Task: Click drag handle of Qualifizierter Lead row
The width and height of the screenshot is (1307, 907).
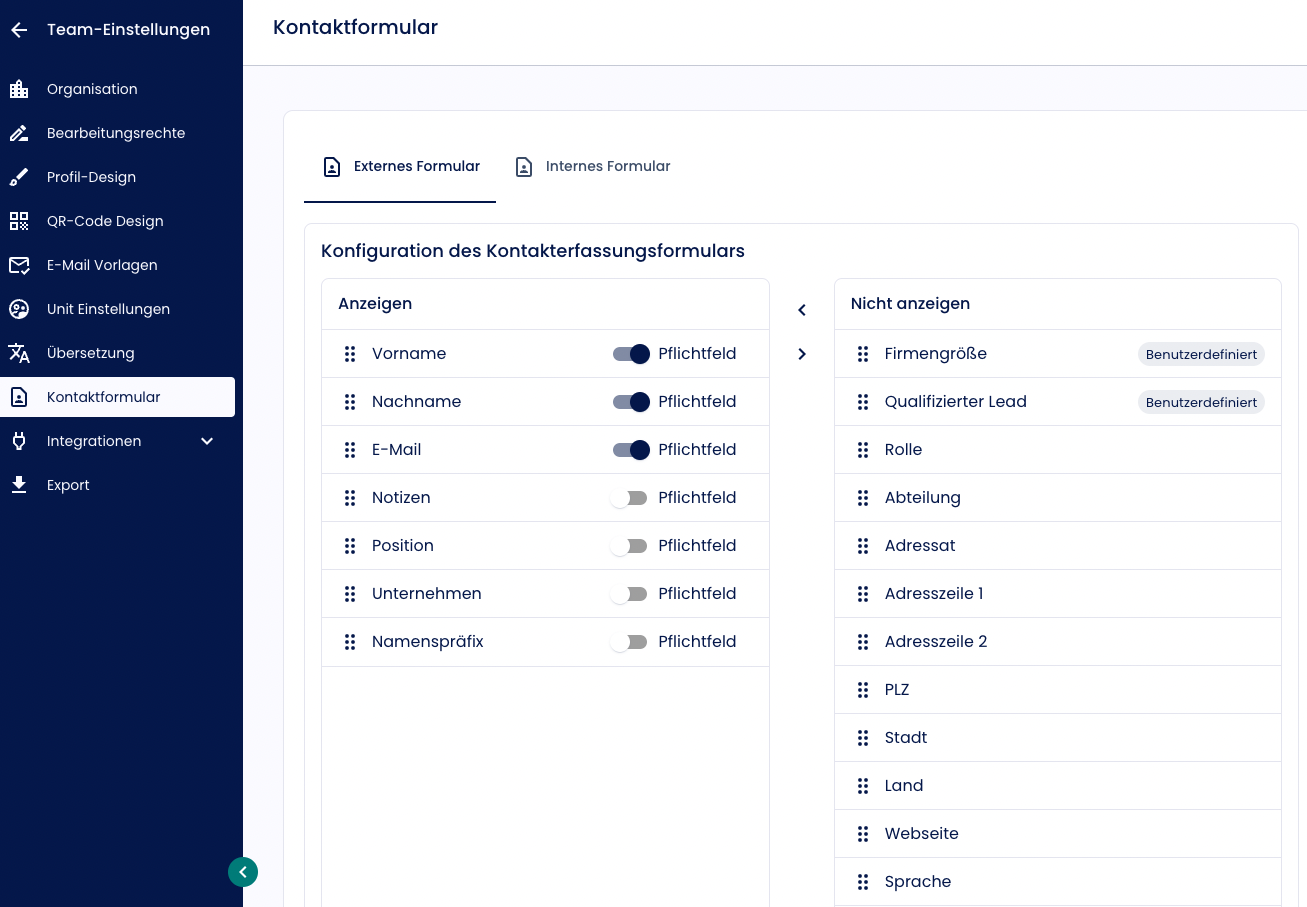Action: click(863, 402)
